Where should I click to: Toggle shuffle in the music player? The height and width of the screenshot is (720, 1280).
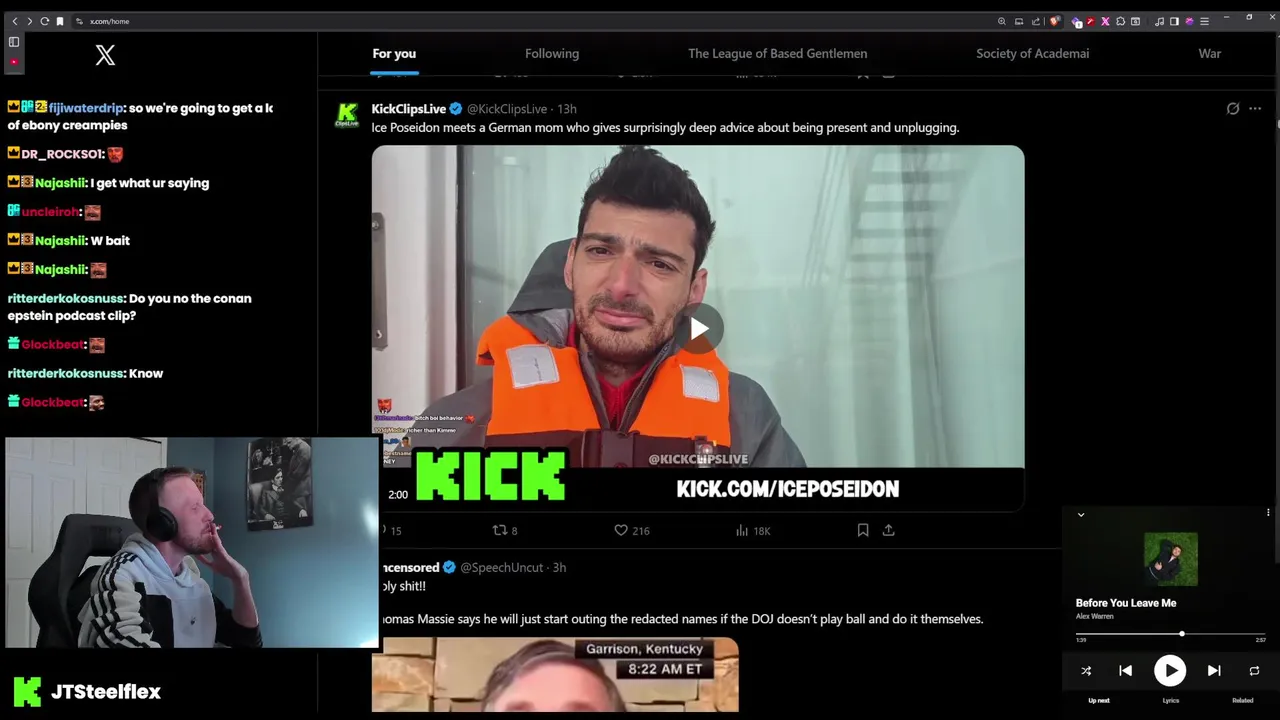[1086, 671]
